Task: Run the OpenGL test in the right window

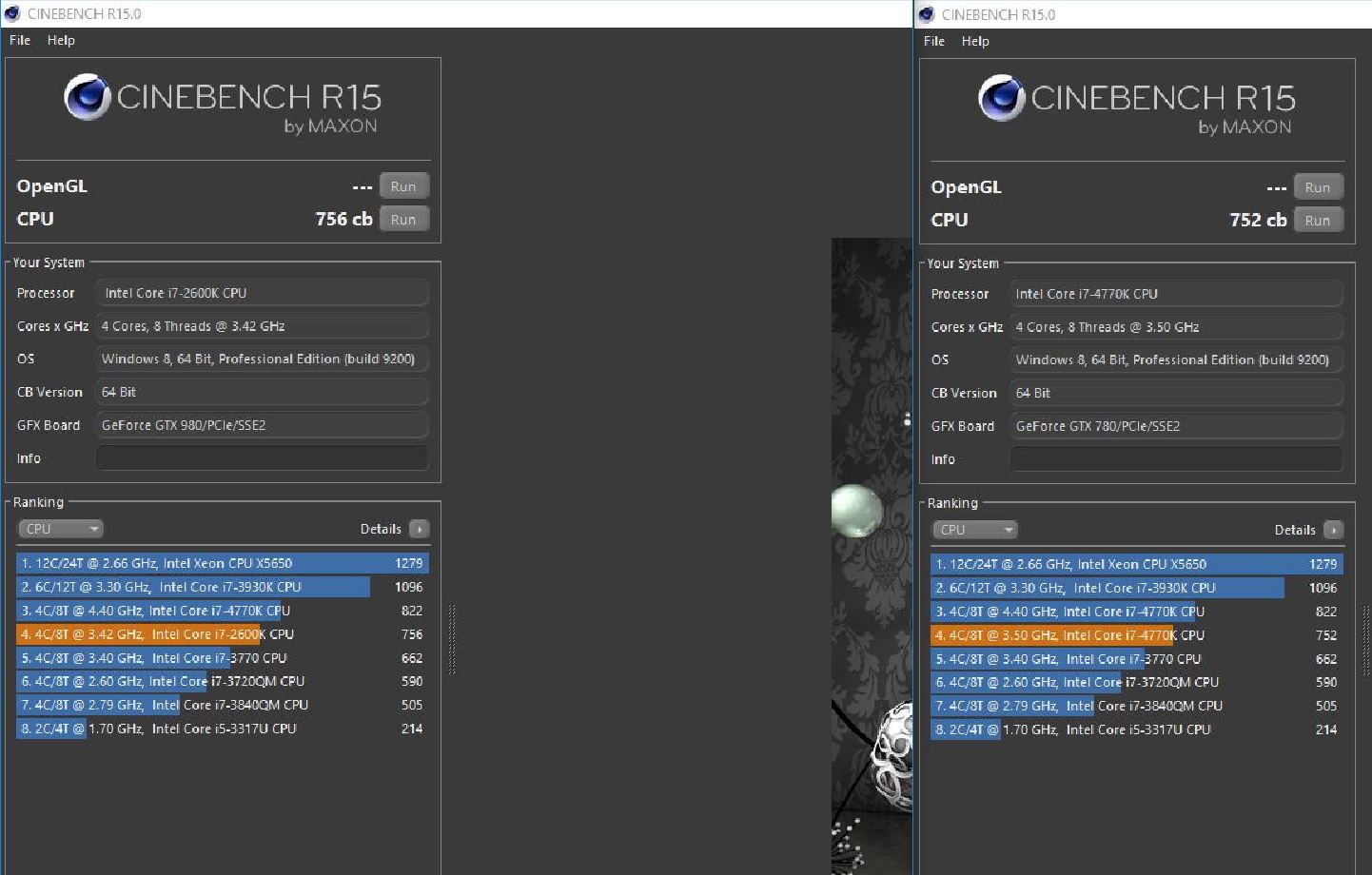Action: 1318,187
